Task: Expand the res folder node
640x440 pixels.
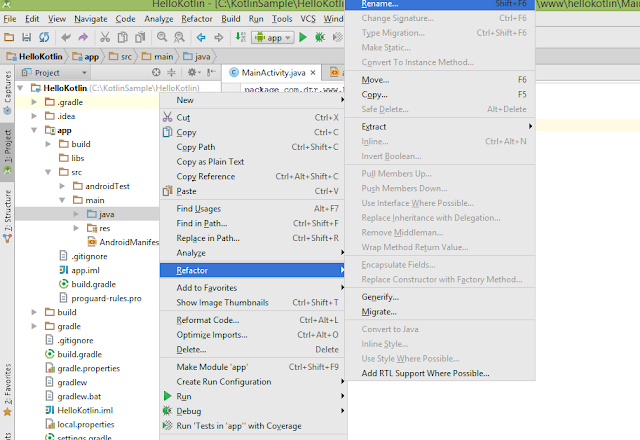Action: click(x=76, y=228)
